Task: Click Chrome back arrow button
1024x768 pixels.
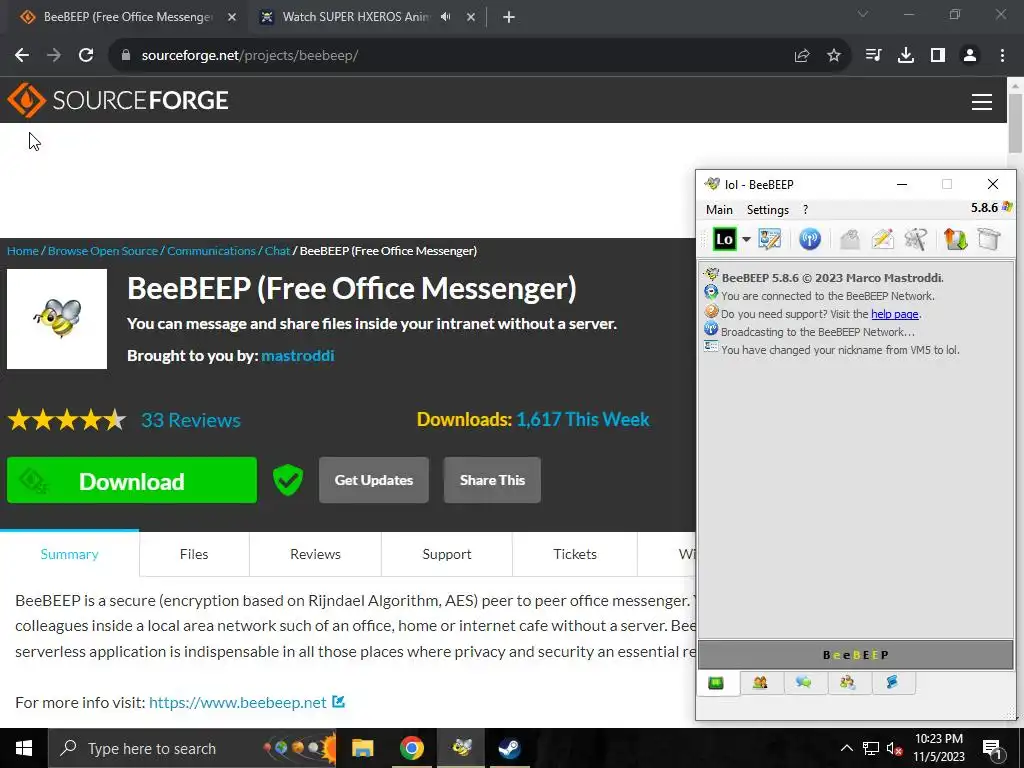Action: point(22,56)
